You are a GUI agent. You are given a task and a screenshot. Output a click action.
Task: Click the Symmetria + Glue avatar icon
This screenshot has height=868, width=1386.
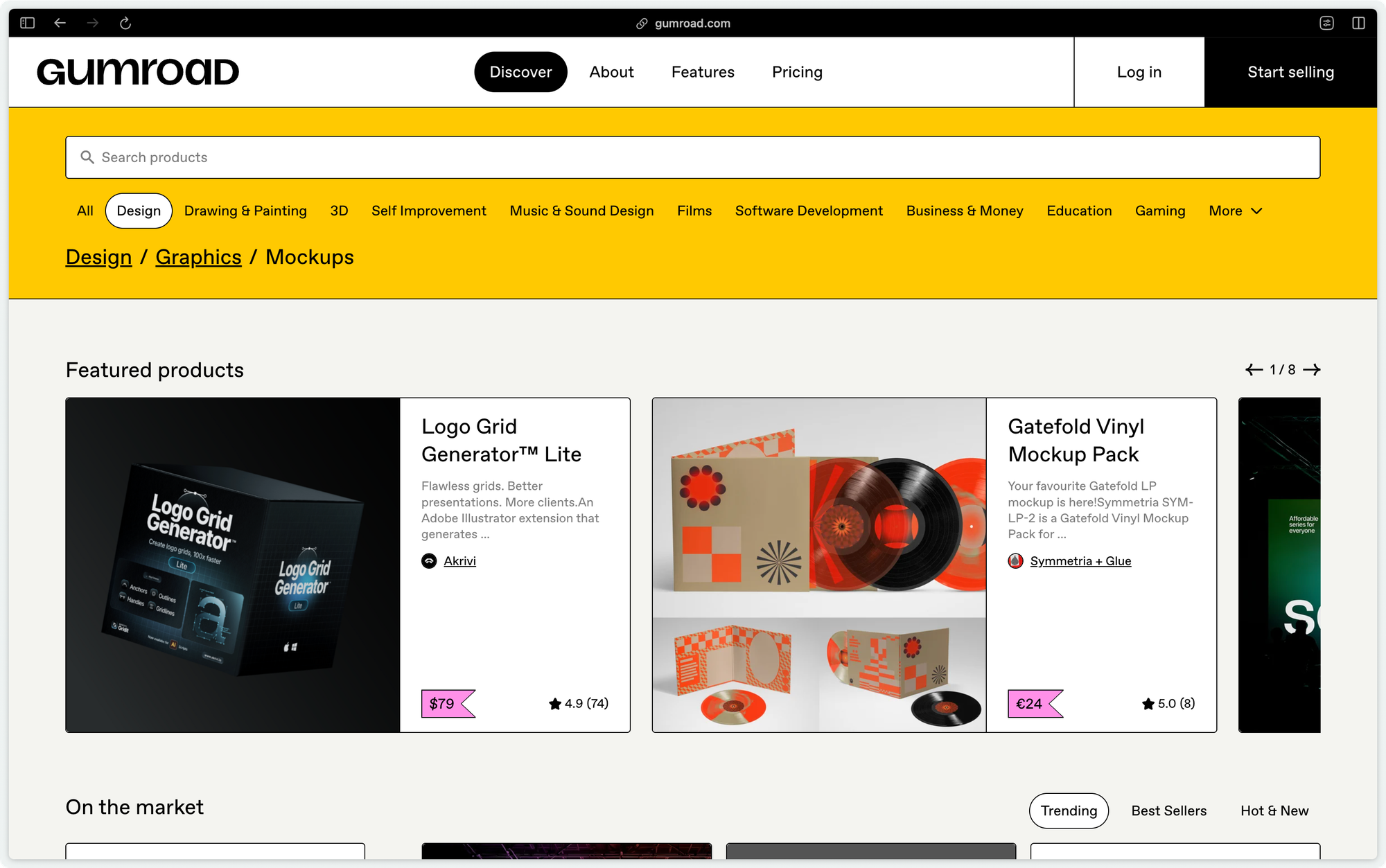click(1015, 561)
